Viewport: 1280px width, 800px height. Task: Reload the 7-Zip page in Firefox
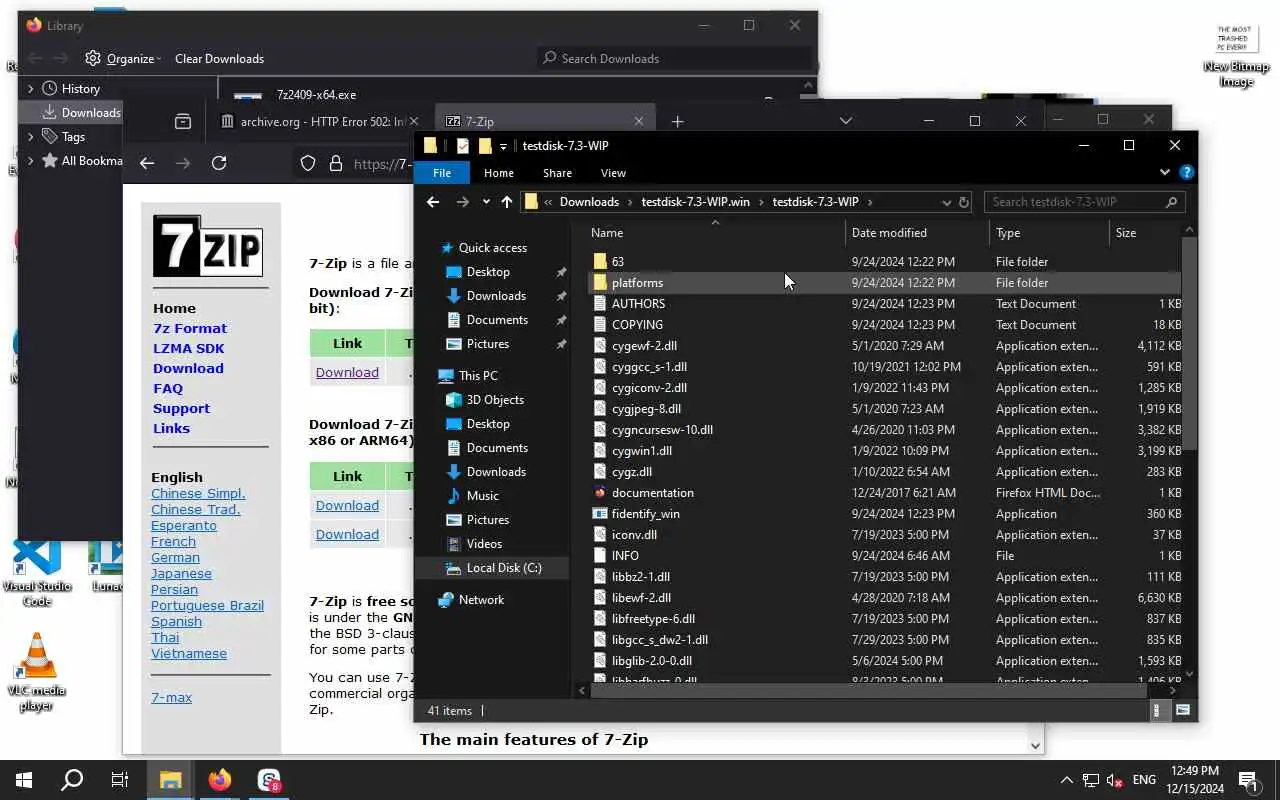point(219,164)
